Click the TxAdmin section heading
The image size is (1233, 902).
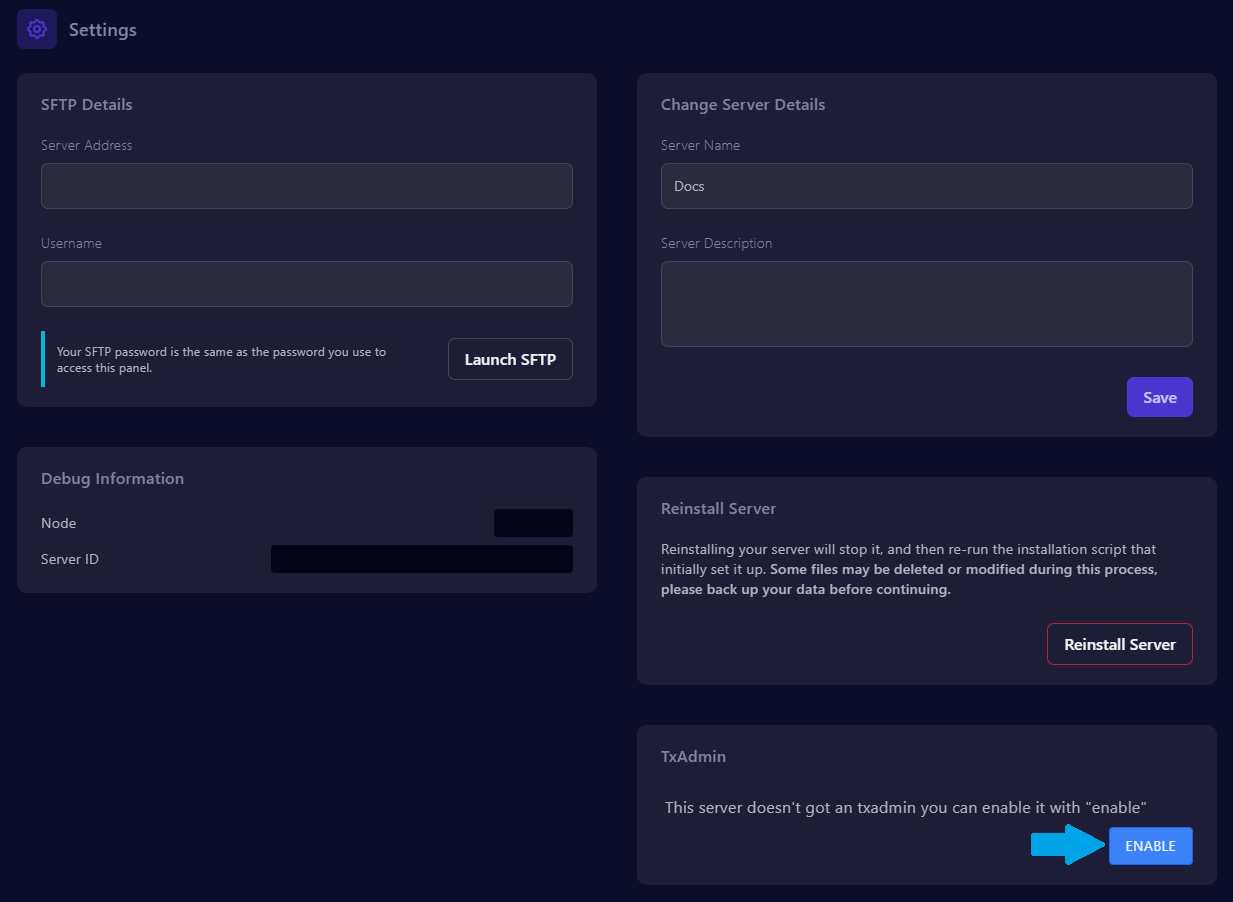point(693,756)
